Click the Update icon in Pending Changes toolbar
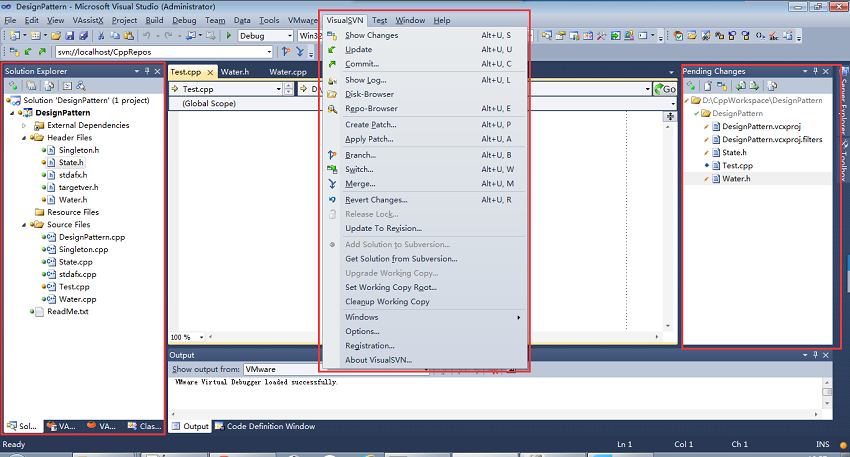The height and width of the screenshot is (457, 850). point(740,86)
